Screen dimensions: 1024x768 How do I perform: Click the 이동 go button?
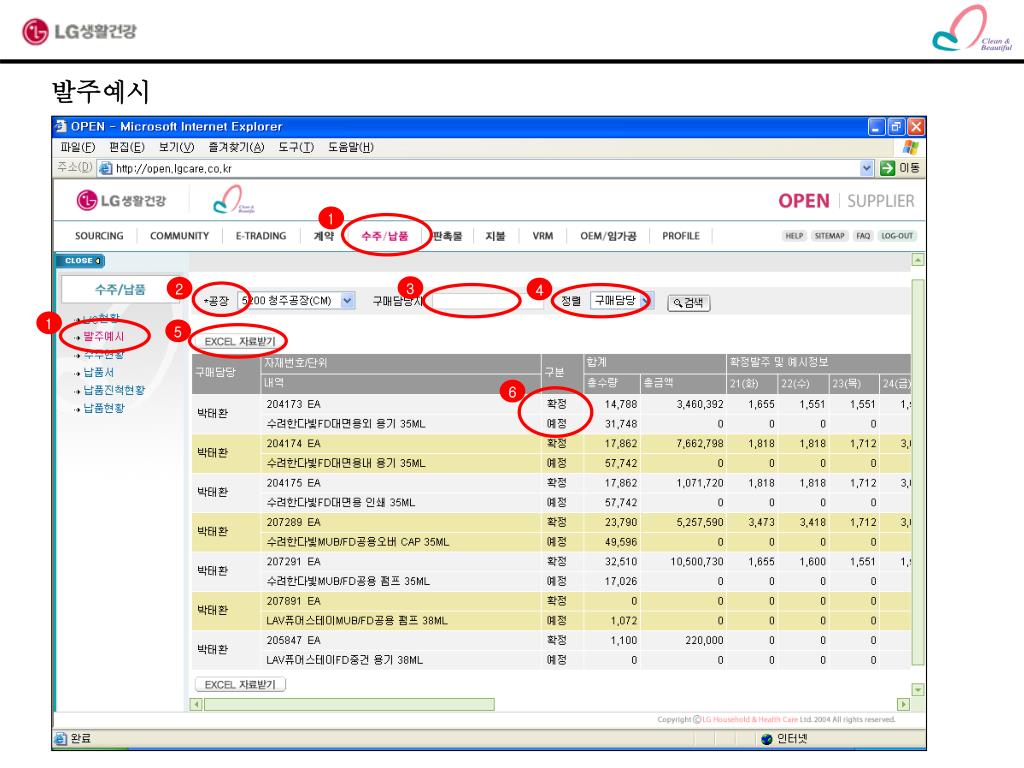click(900, 168)
